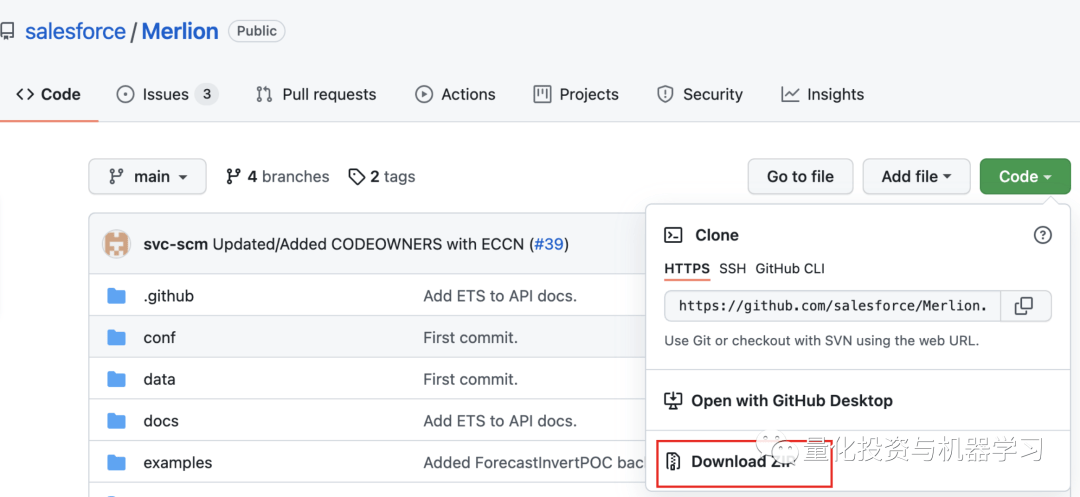Open the Actions tab

455,94
